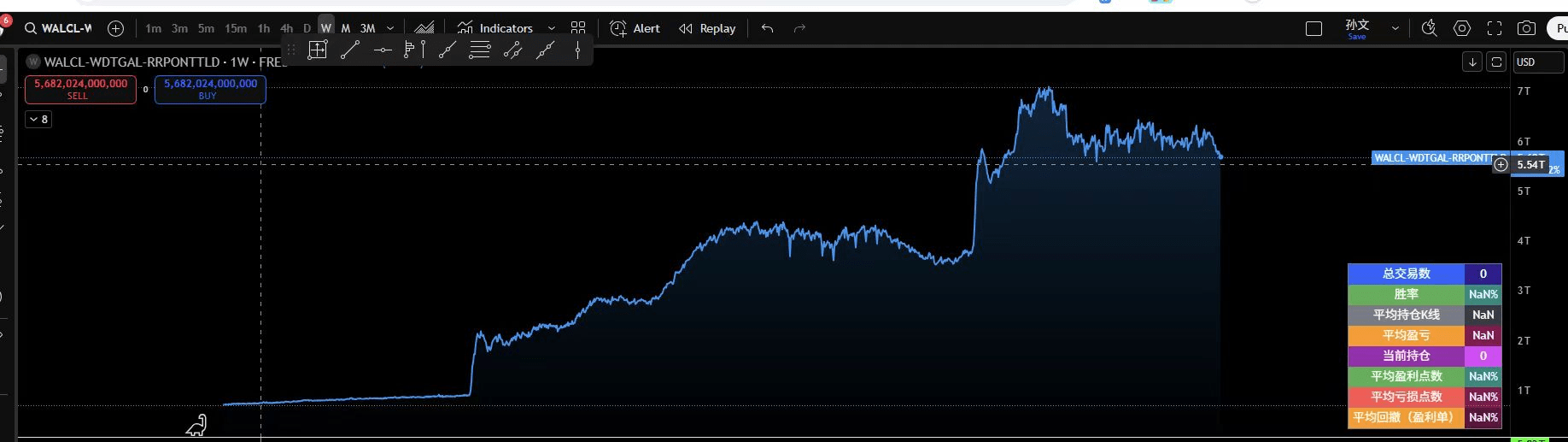Viewport: 1568px width, 442px height.
Task: Undo the last chart action
Action: click(767, 28)
